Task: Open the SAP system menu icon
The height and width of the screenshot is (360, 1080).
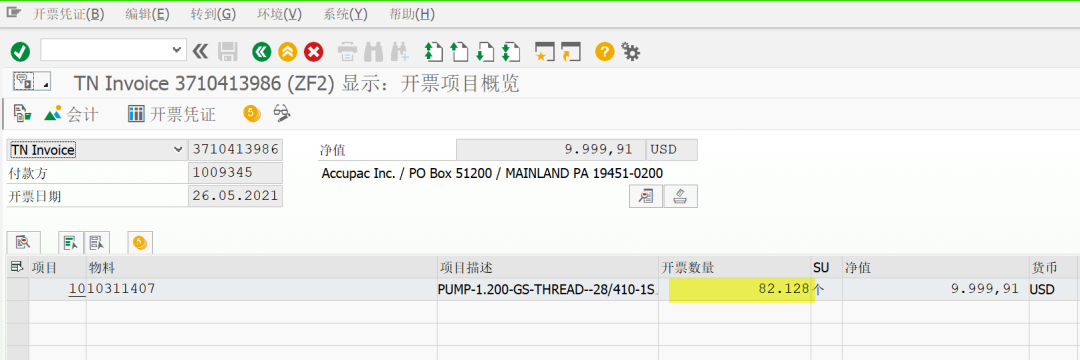Action: 13,13
